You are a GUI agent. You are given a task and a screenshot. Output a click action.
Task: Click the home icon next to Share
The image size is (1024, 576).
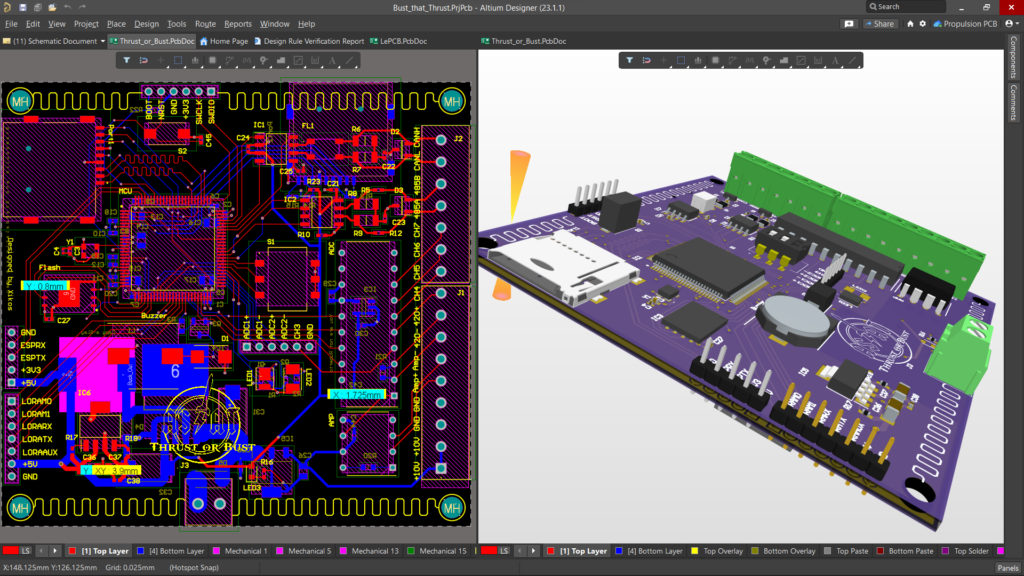(910, 23)
